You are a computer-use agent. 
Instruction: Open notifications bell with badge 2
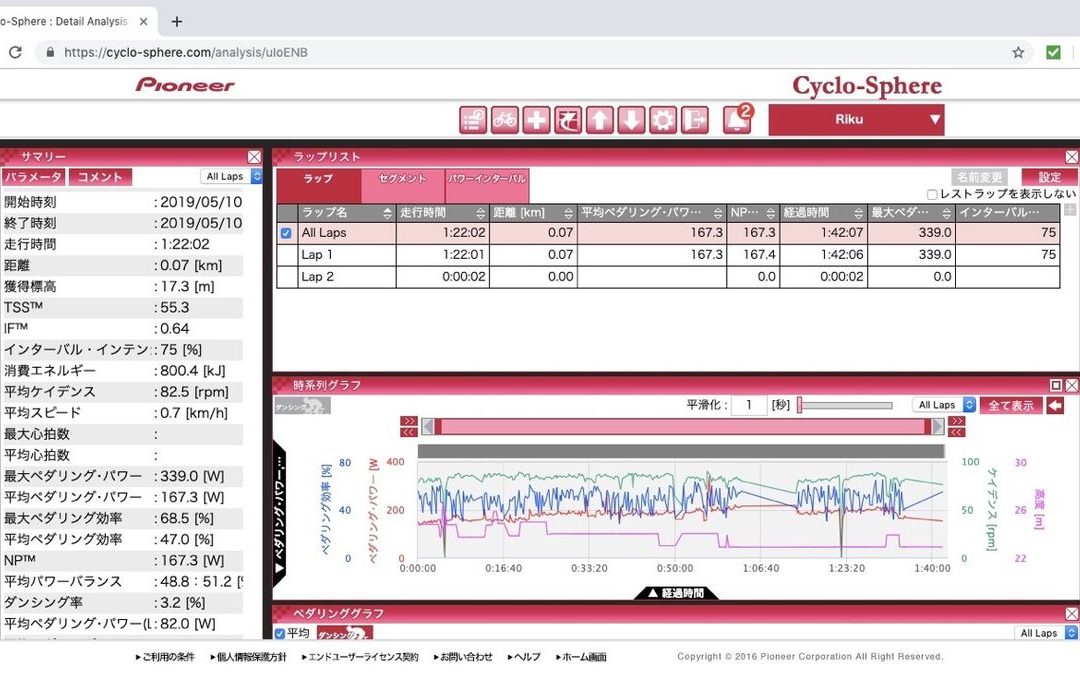(736, 120)
